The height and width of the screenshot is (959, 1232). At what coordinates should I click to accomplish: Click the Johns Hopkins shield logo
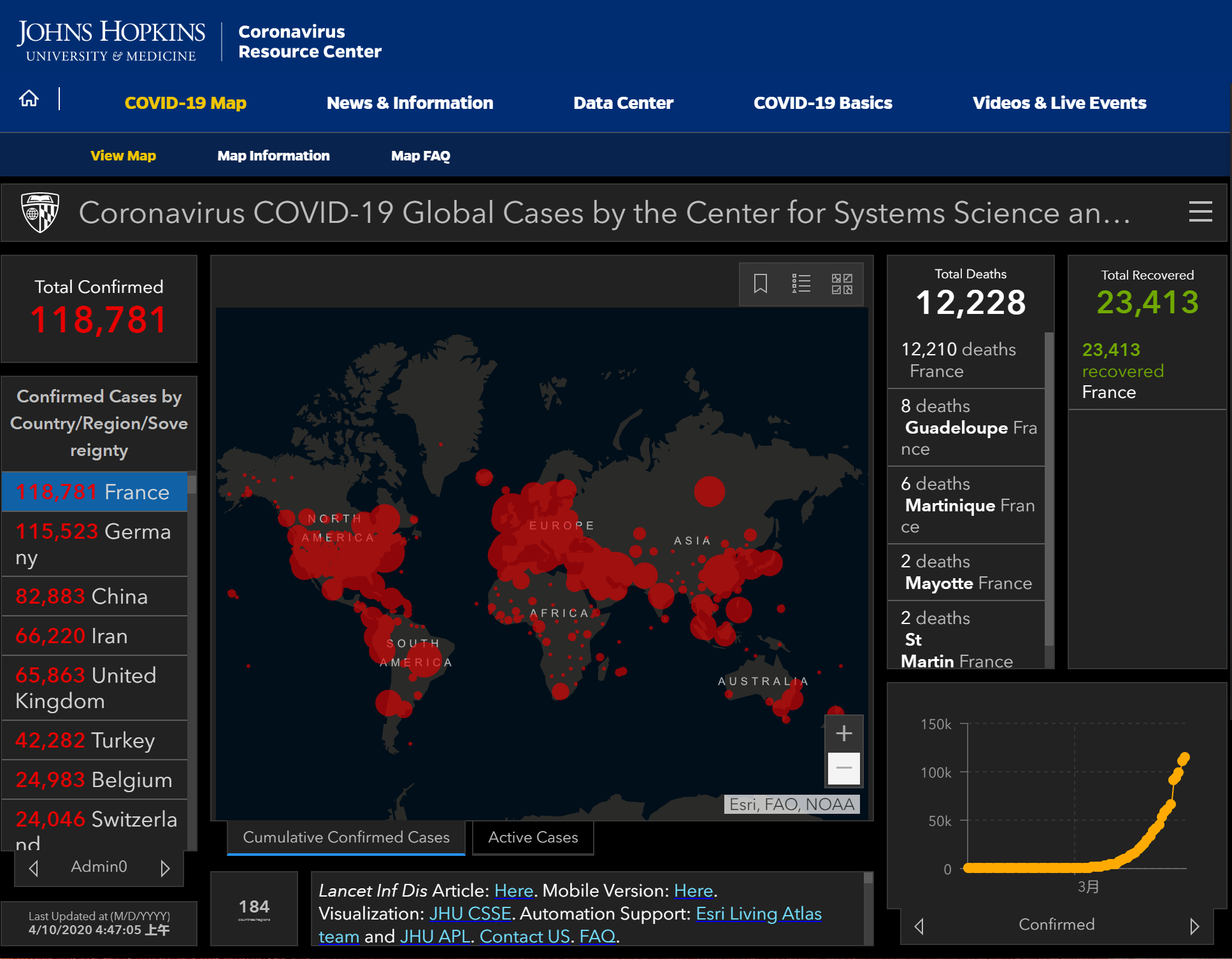coord(40,213)
